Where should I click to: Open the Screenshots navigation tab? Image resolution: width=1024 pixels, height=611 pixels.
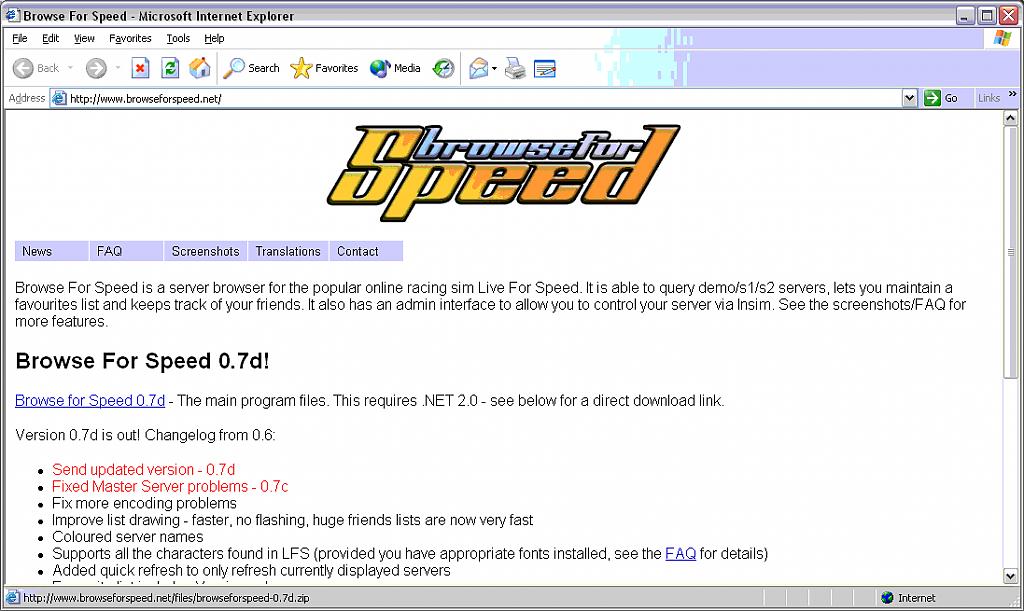pyautogui.click(x=205, y=251)
